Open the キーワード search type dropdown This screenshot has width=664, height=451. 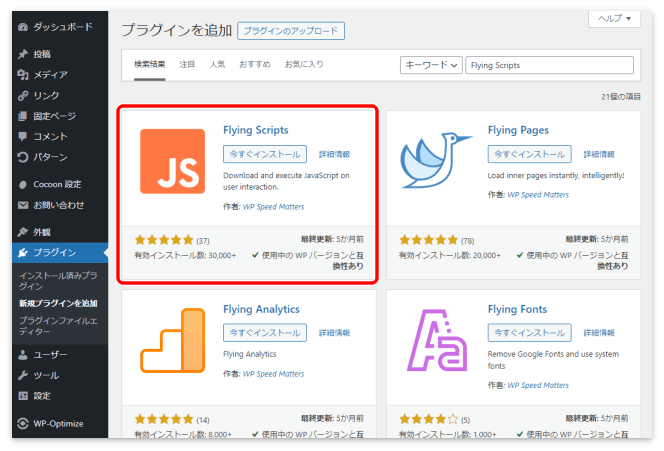pos(431,65)
